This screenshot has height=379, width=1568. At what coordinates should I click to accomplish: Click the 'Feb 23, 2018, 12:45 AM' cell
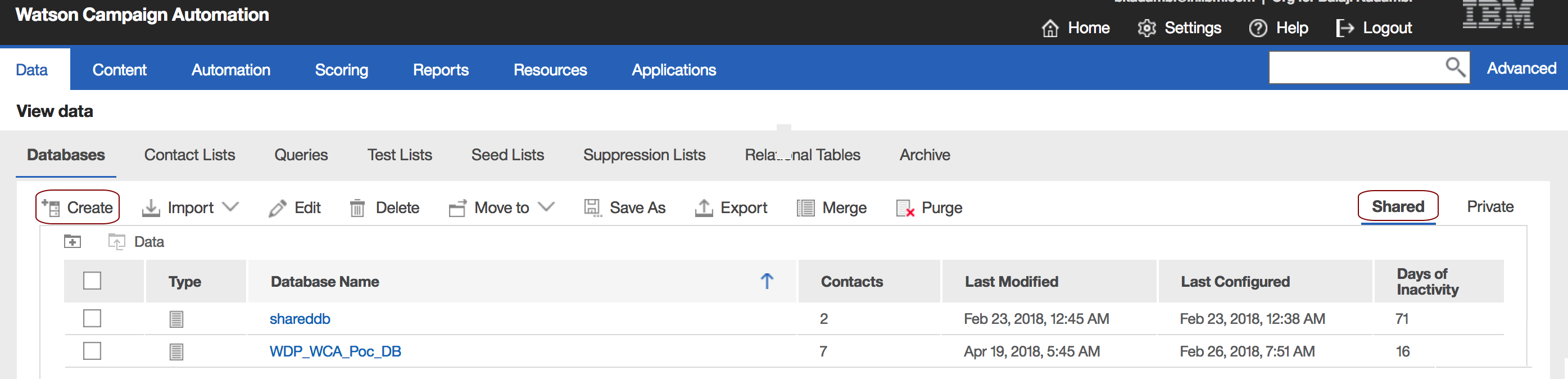[x=1036, y=319]
